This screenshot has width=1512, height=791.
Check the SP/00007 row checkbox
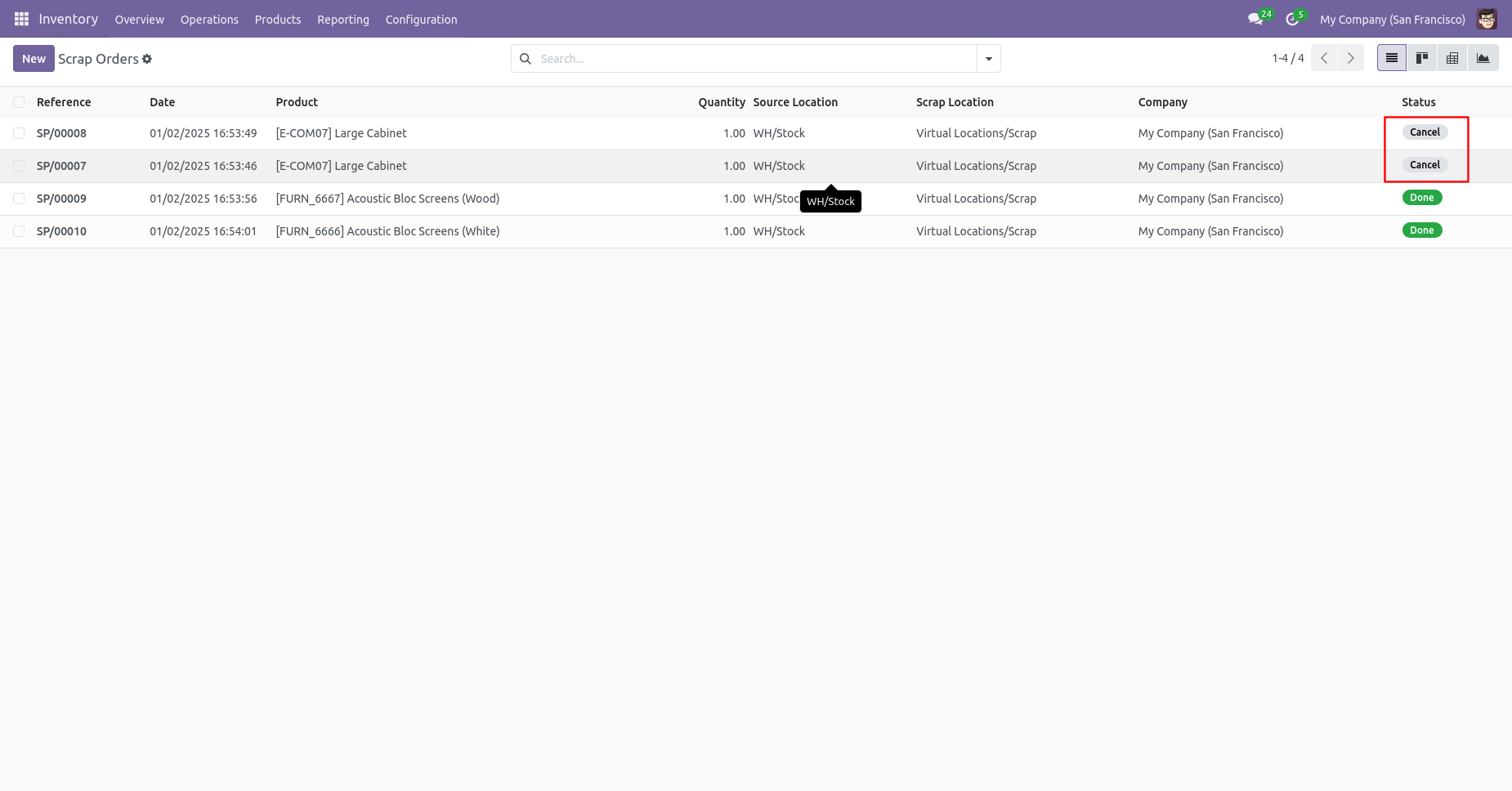[19, 166]
